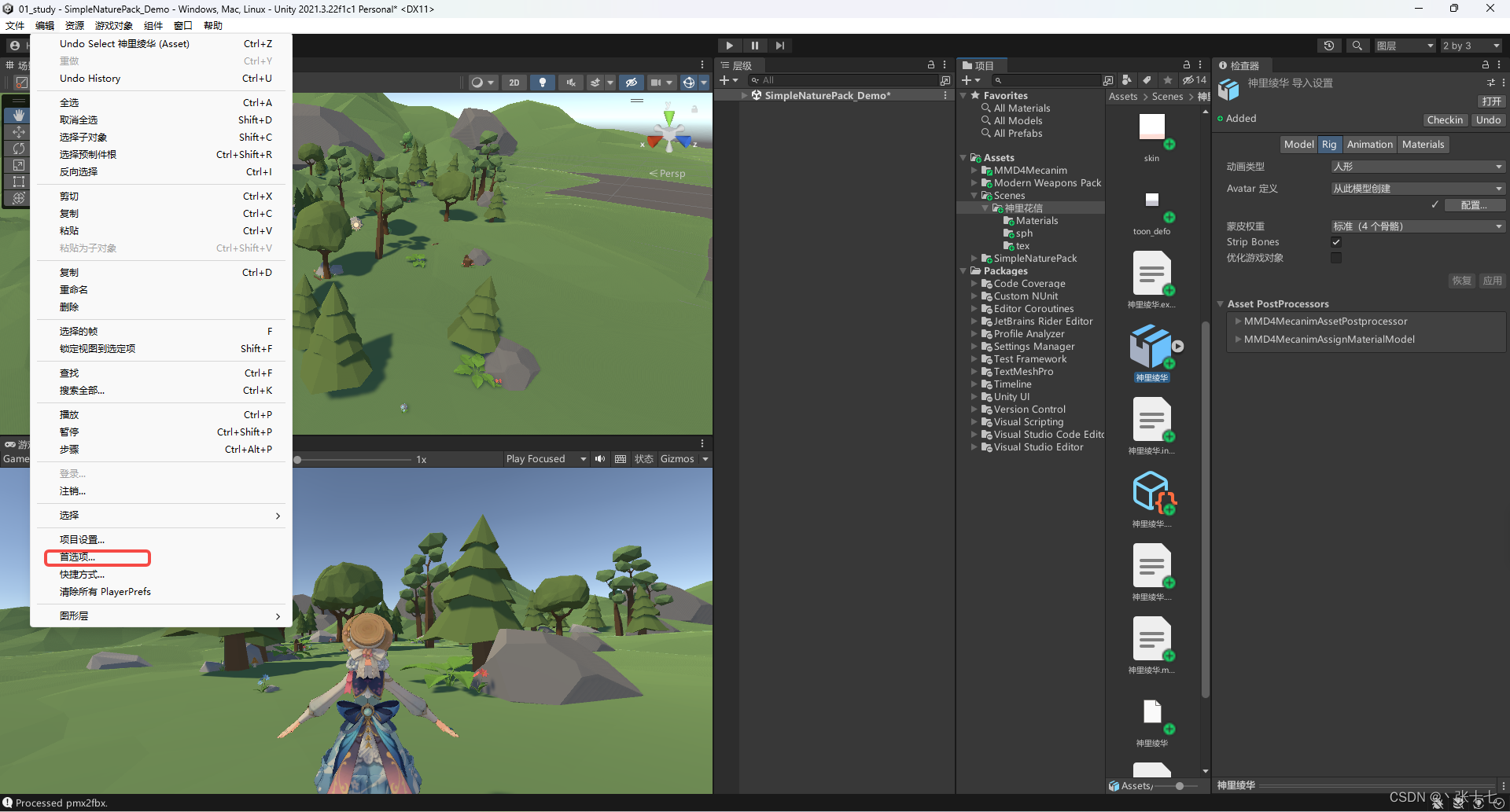Select the combined Transform tool
The height and width of the screenshot is (812, 1510).
pos(19,198)
